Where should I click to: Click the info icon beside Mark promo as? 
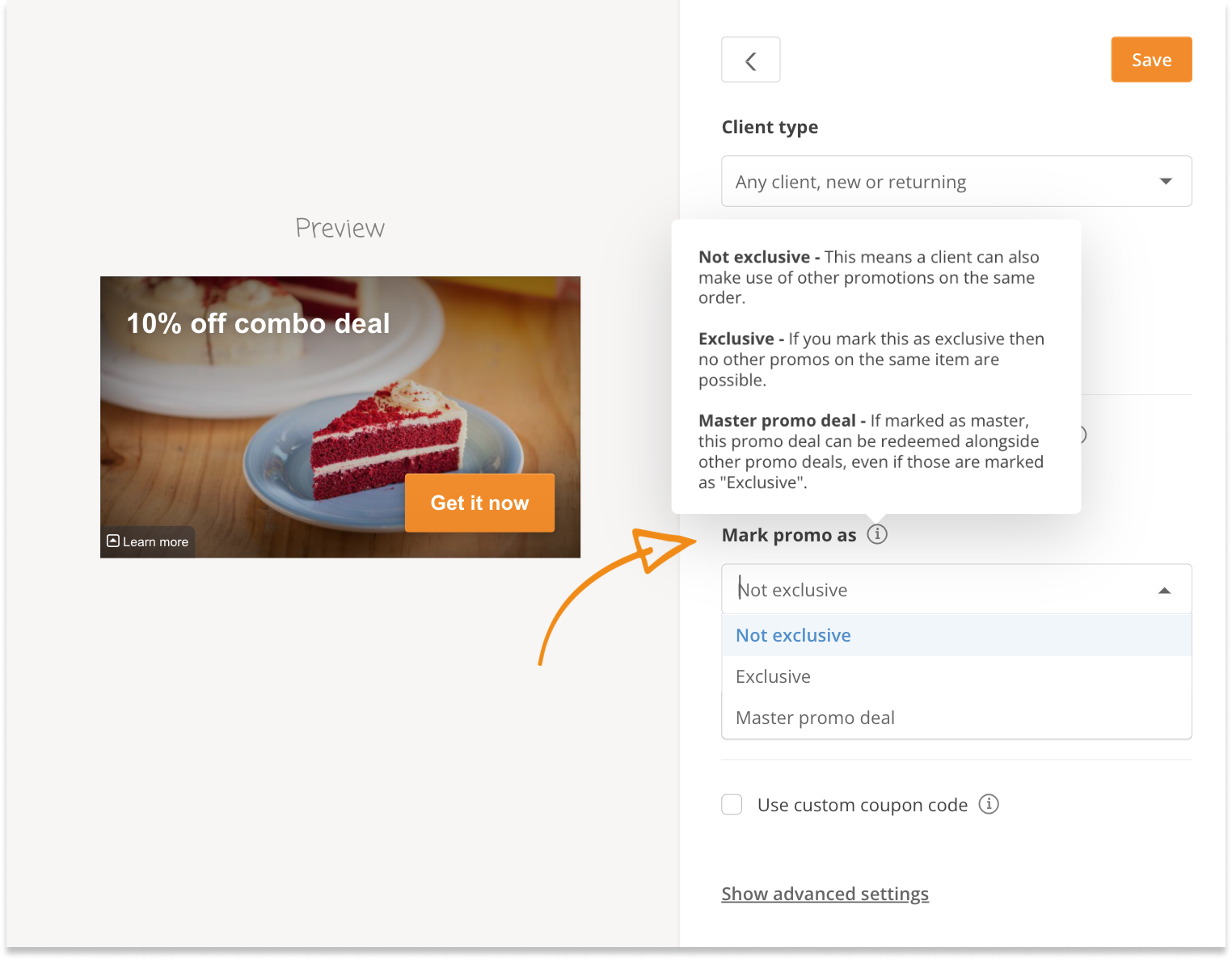point(877,534)
